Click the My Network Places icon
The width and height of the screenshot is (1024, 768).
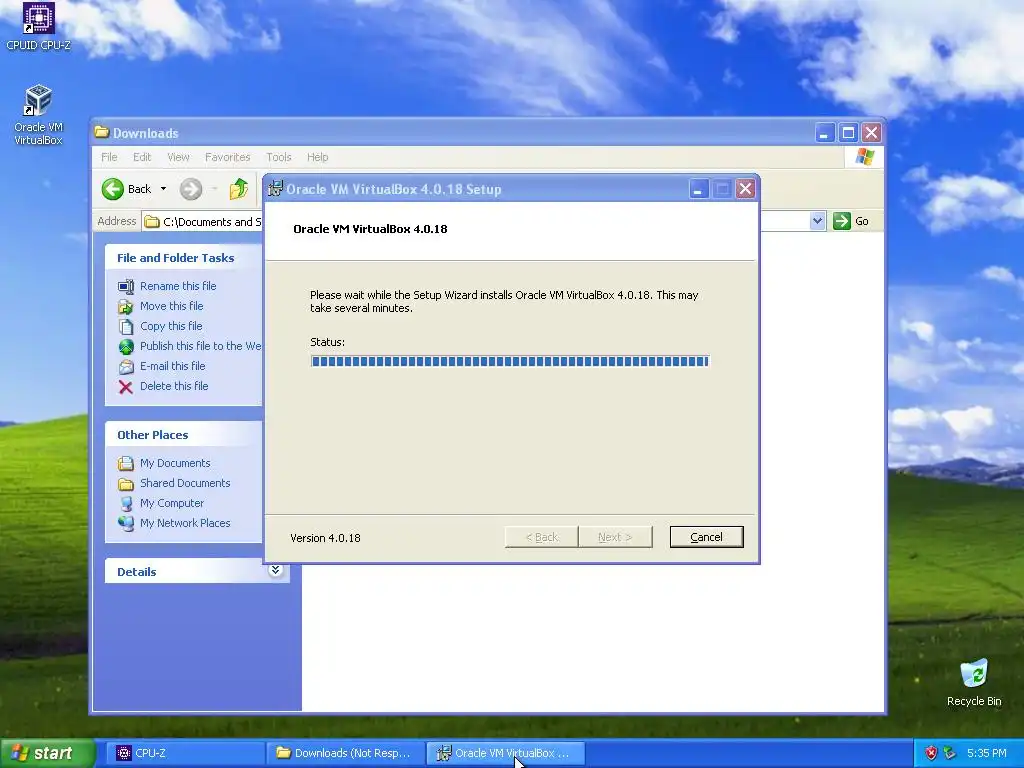pyautogui.click(x=125, y=523)
